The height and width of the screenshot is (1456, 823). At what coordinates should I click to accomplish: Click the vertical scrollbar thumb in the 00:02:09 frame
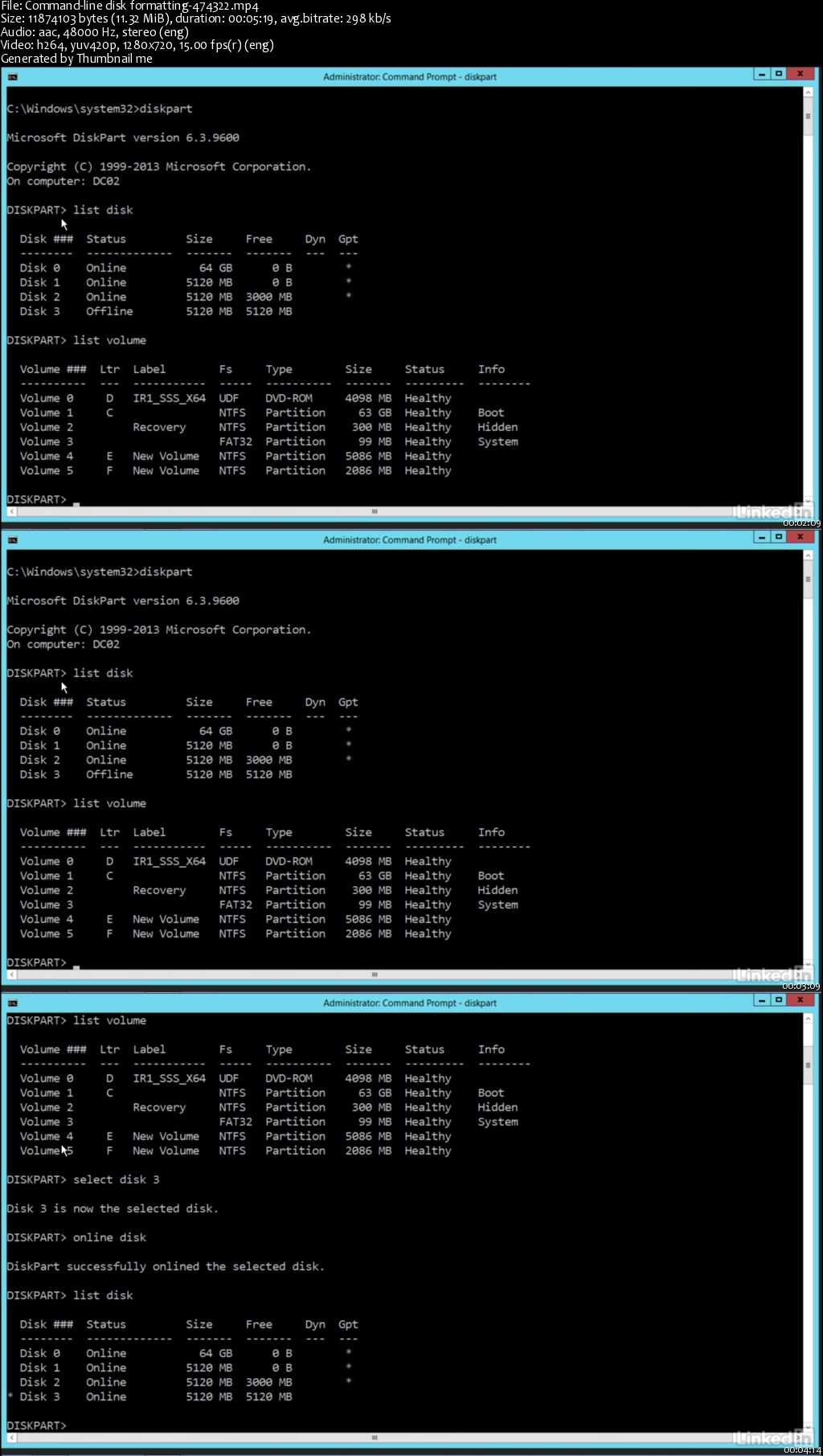tap(808, 116)
